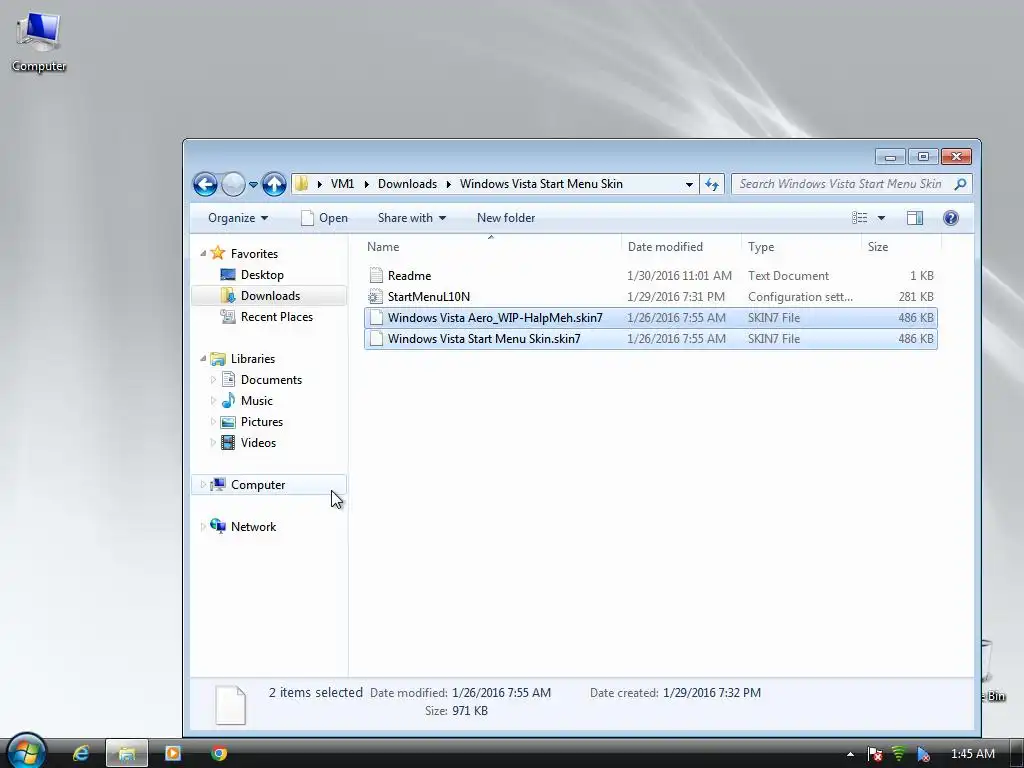The width and height of the screenshot is (1024, 768).
Task: Select Network in navigation pane
Action: (253, 526)
